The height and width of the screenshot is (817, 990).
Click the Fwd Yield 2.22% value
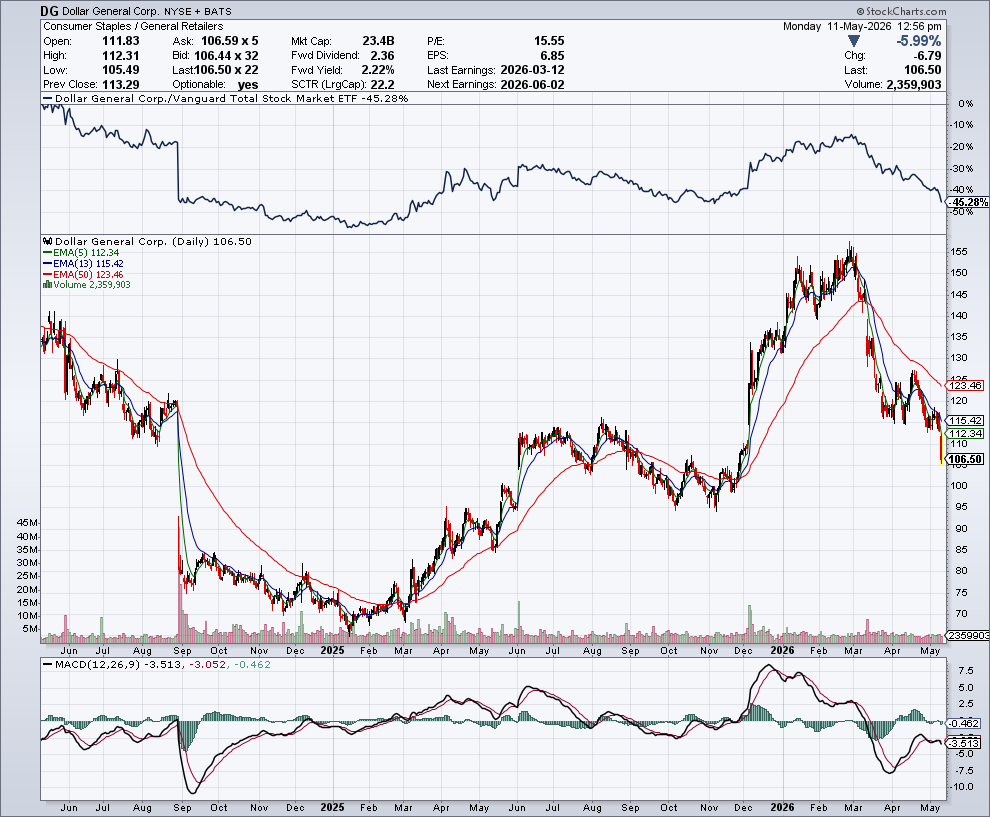pyautogui.click(x=378, y=70)
